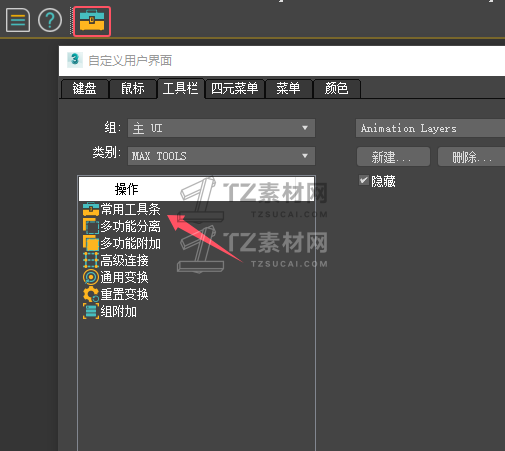Toggle the 隐藏 checkbox

[x=364, y=180]
